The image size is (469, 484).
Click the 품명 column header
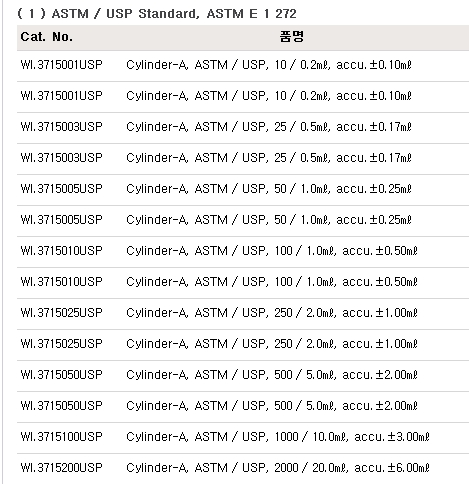291,37
